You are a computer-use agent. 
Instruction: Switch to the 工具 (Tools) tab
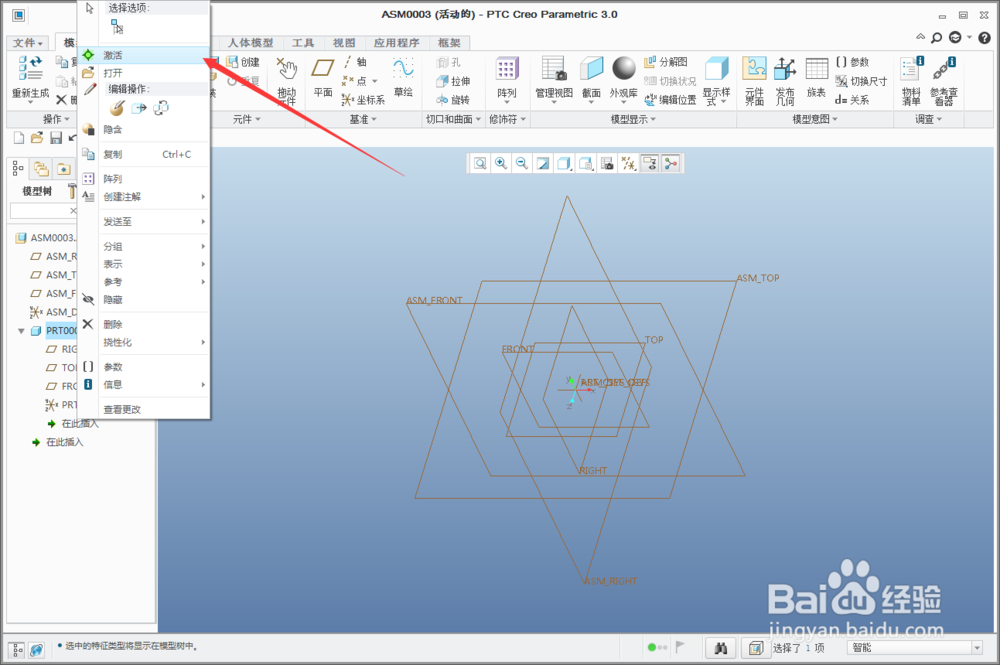click(x=303, y=43)
